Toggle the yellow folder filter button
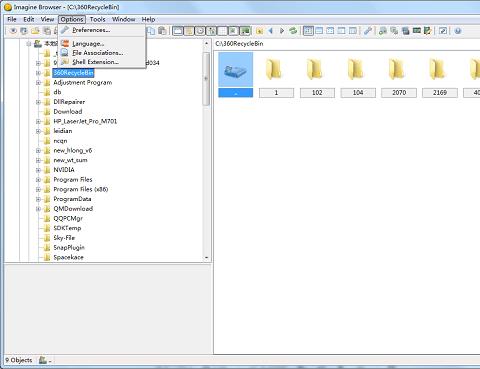The height and width of the screenshot is (369, 480). click(189, 31)
